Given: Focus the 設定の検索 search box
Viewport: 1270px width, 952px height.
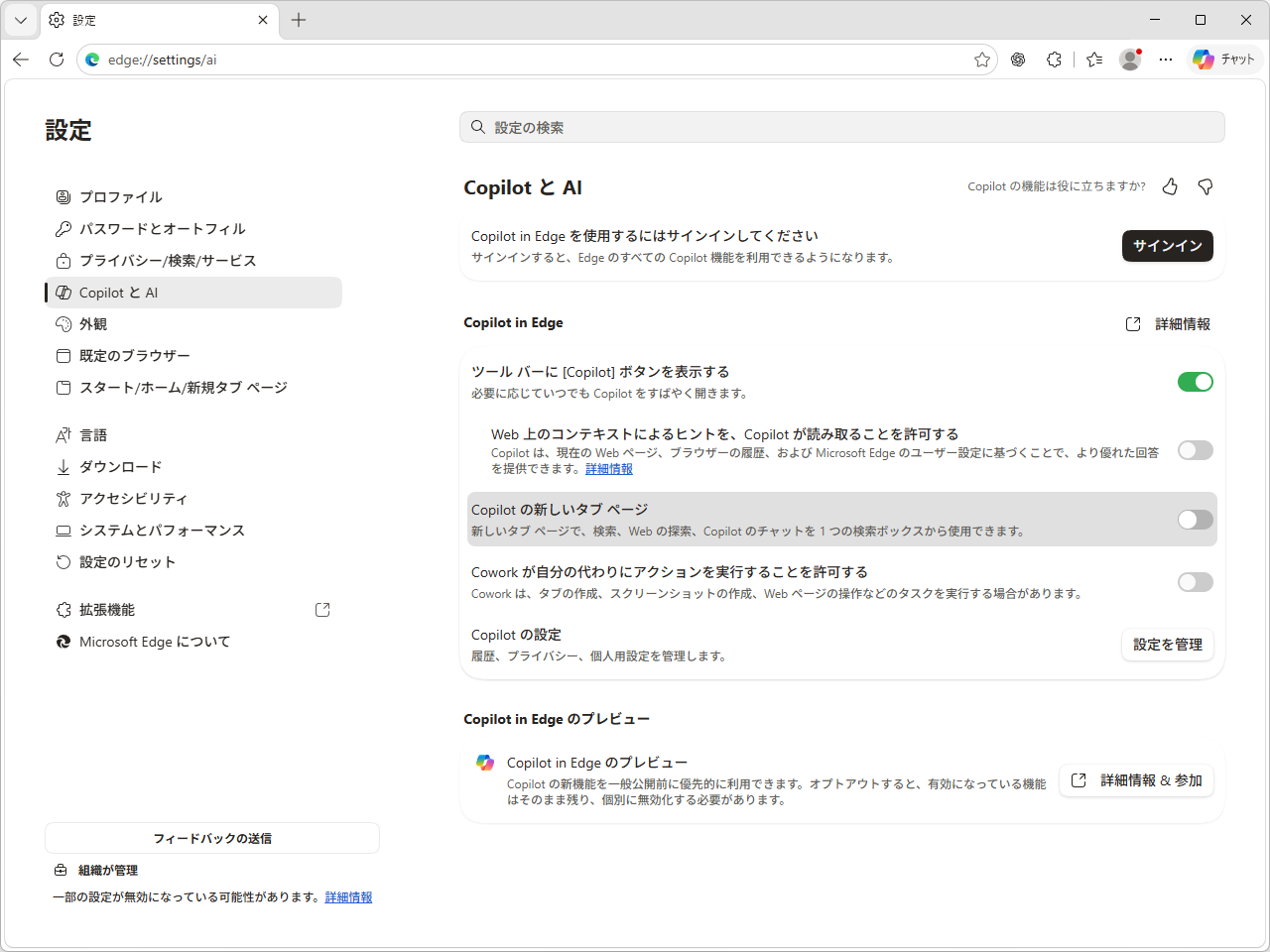Looking at the screenshot, I should point(841,127).
